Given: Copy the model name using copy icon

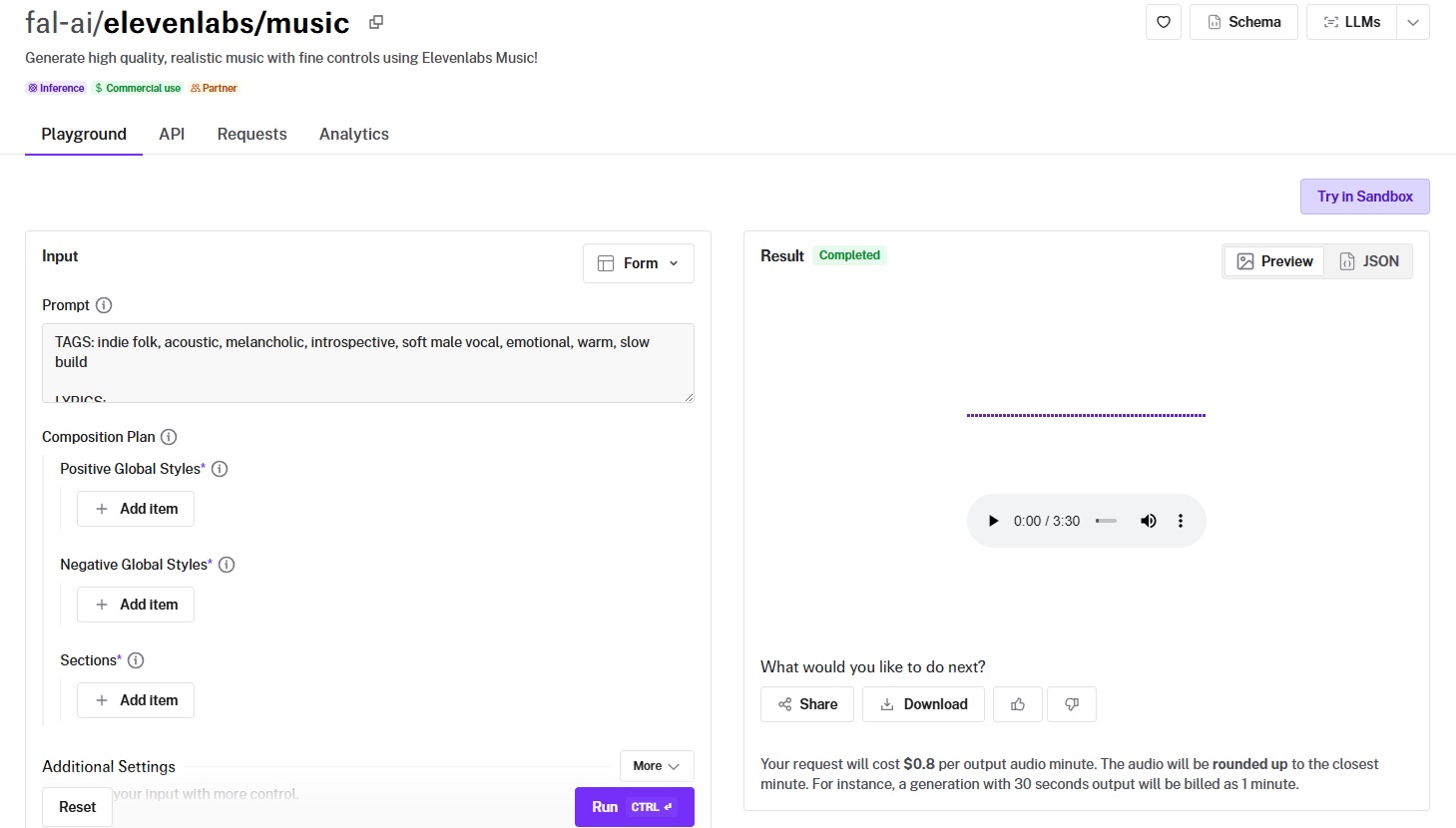Looking at the screenshot, I should tap(376, 22).
